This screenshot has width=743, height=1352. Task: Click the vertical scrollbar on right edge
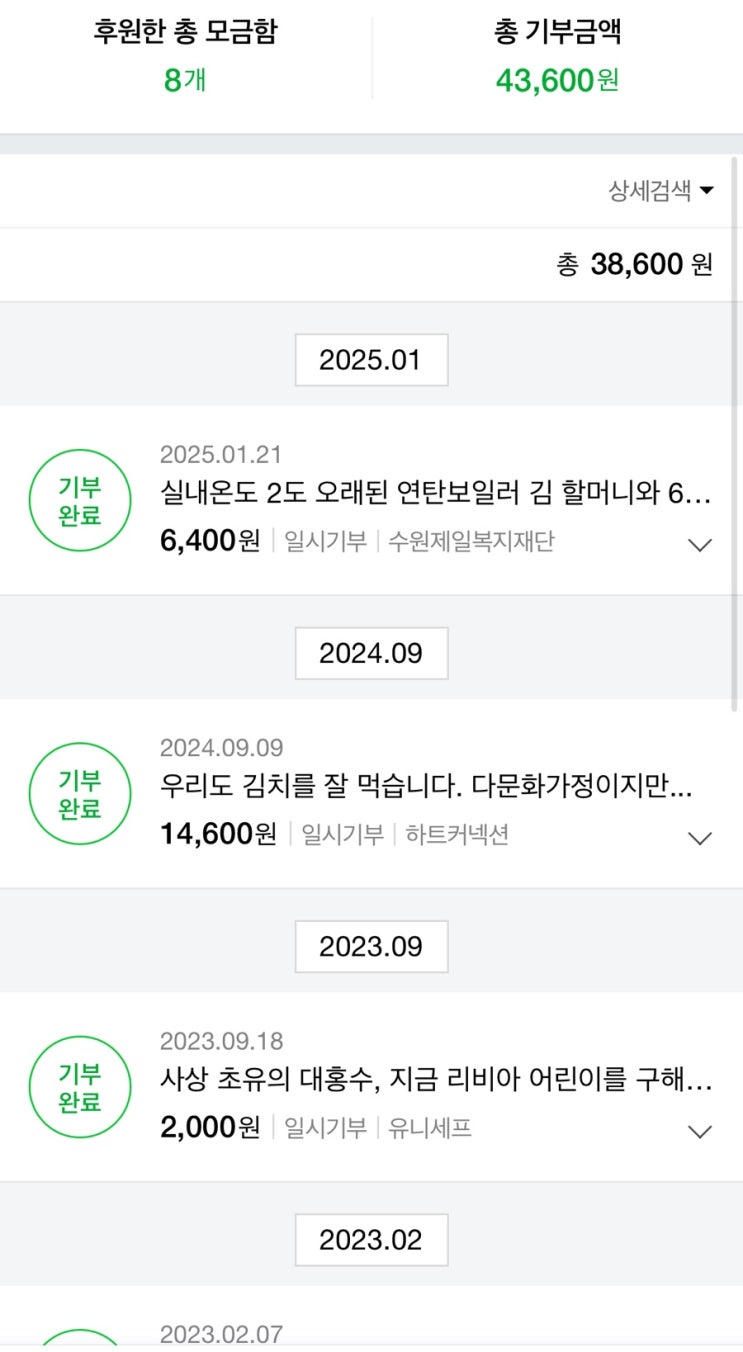(736, 430)
